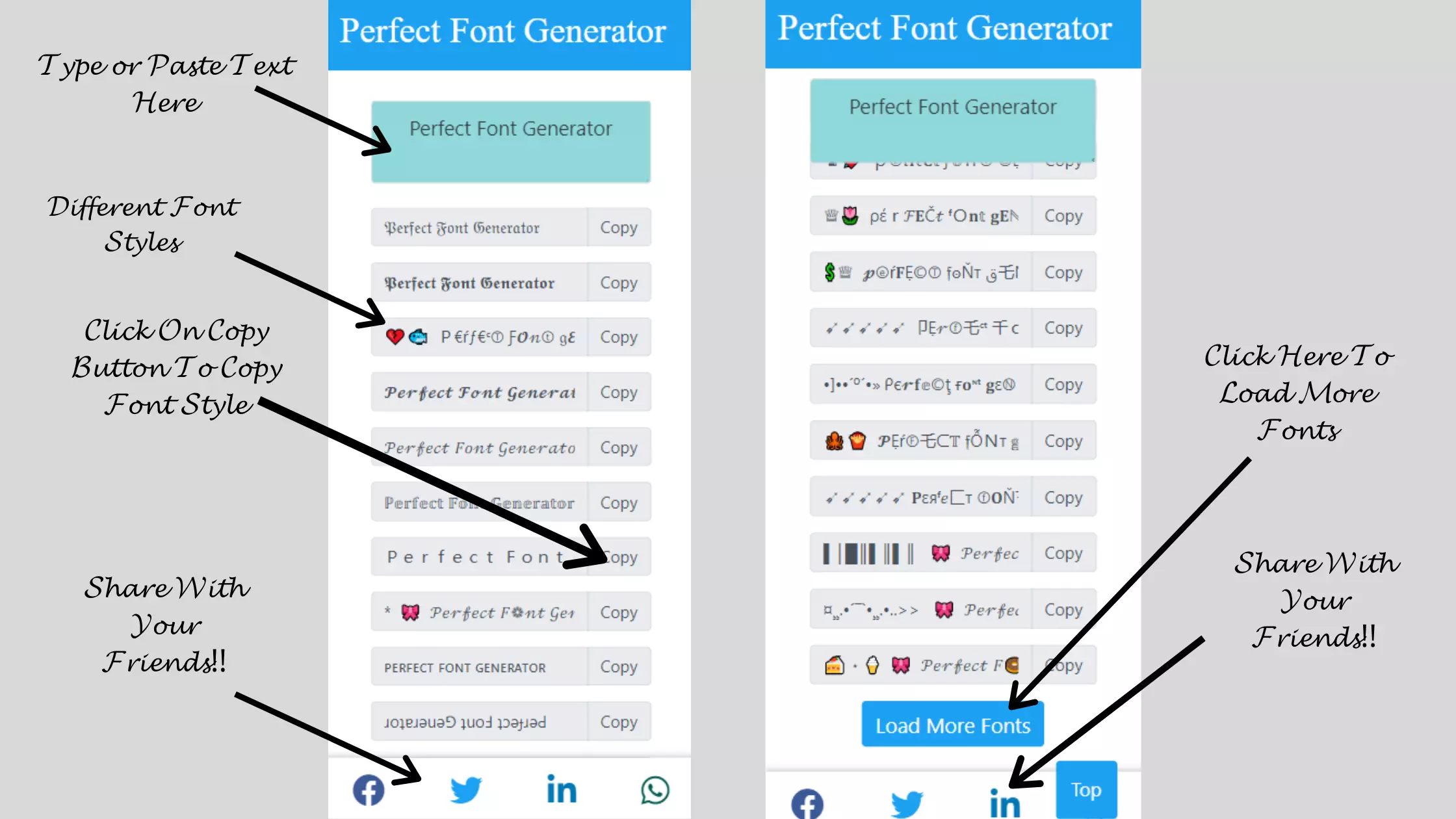This screenshot has height=819, width=1456.
Task: Copy the barcode-decorated font style
Action: tap(1062, 553)
